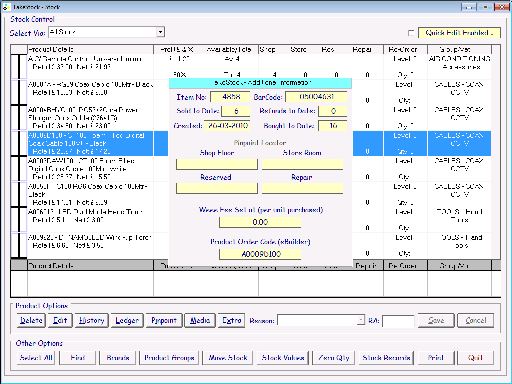Click the BarCode field
512x384 pixels.
click(x=316, y=97)
